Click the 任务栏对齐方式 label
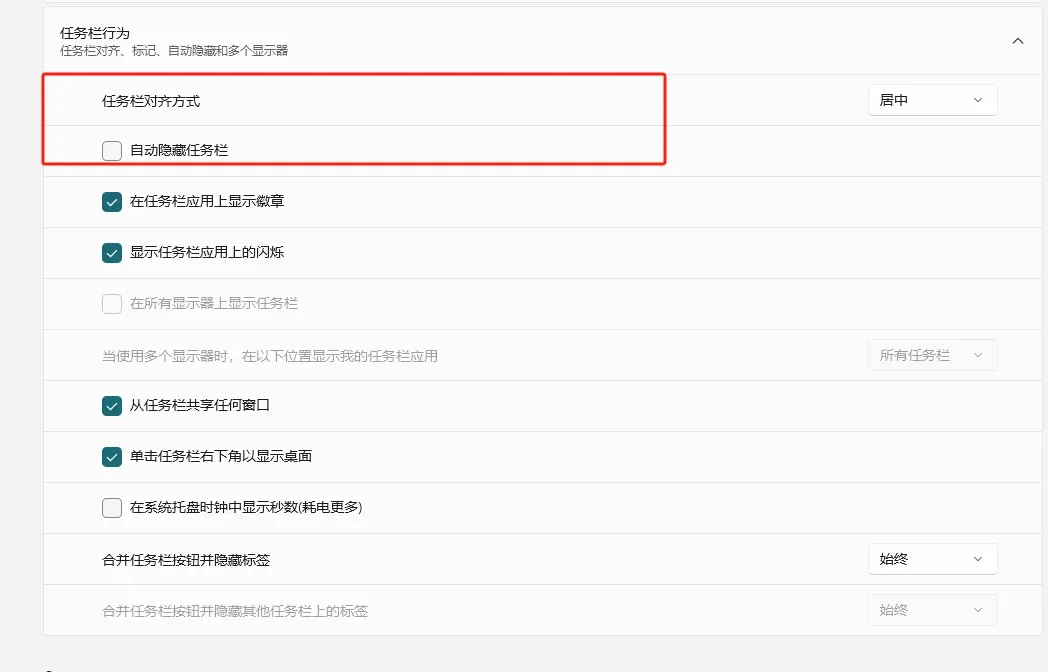This screenshot has height=672, width=1048. point(151,101)
